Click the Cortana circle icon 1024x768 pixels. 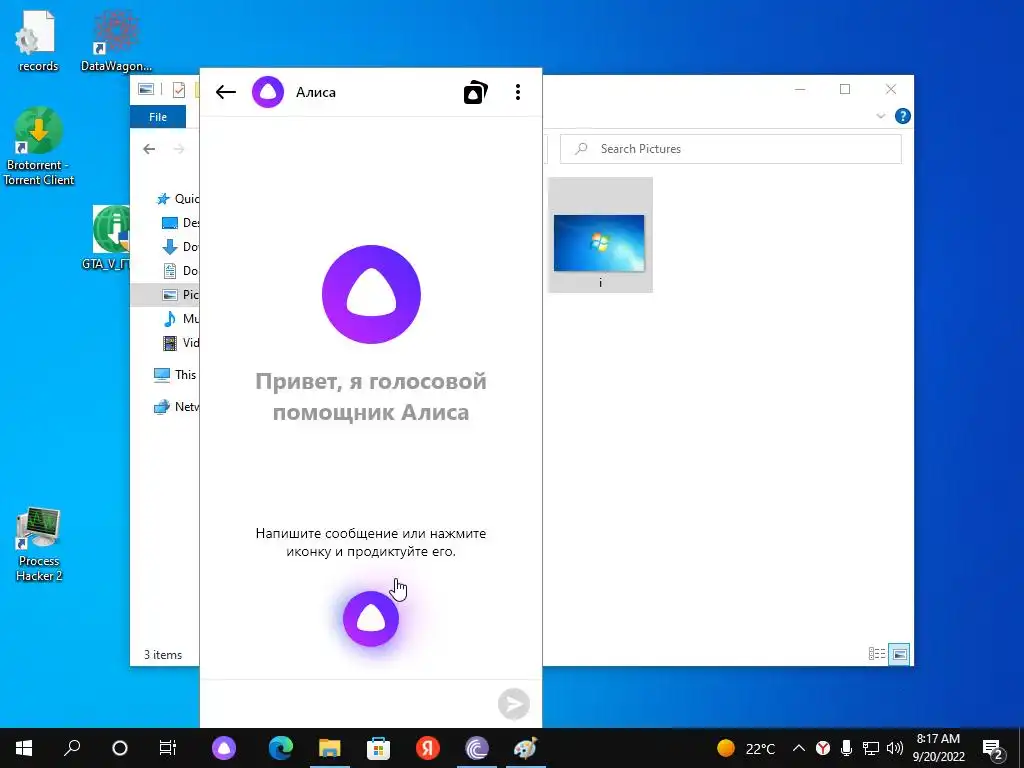tap(120, 748)
